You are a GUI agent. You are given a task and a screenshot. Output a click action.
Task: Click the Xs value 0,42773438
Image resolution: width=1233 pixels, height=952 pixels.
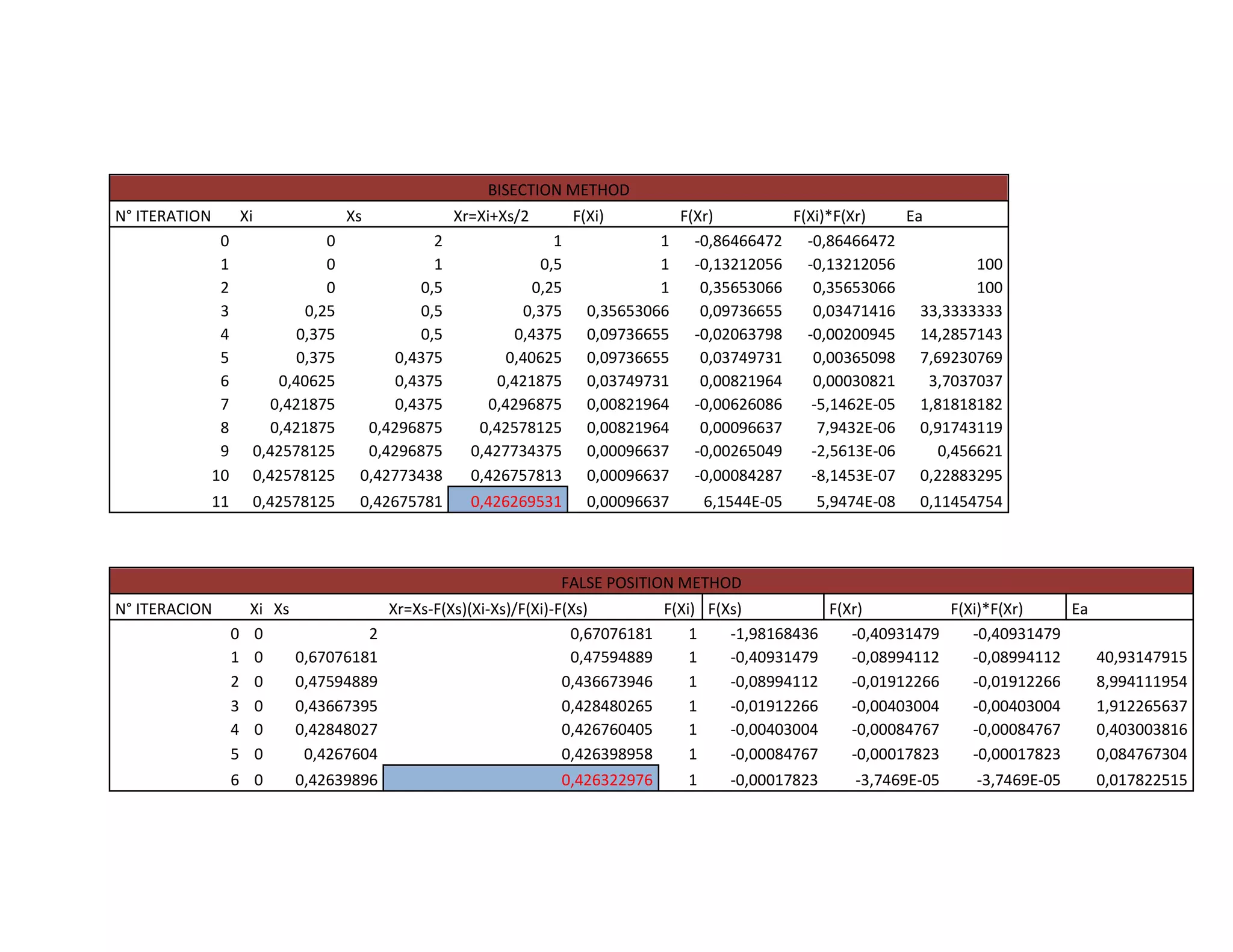pyautogui.click(x=401, y=476)
